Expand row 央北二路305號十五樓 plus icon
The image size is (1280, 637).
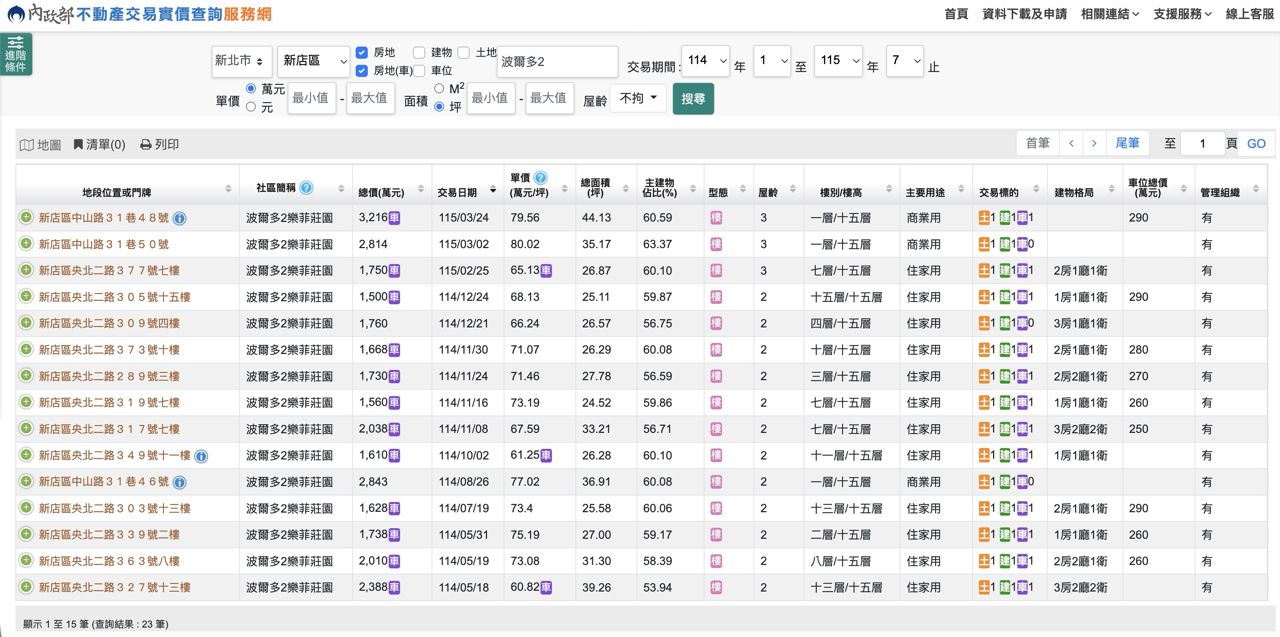click(x=26, y=296)
